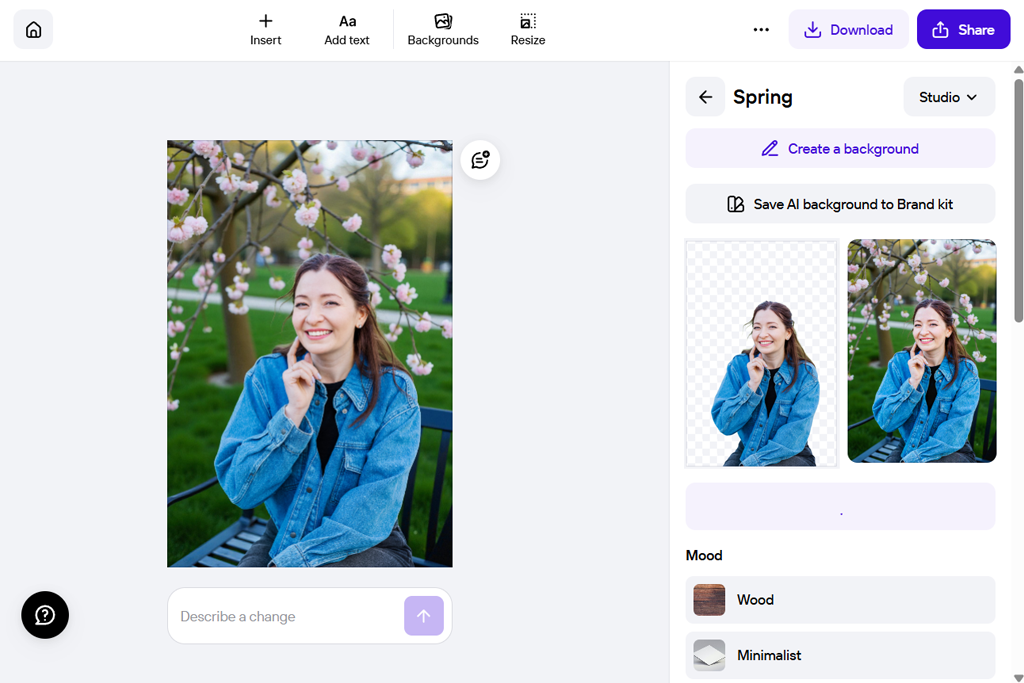Viewport: 1024px width, 683px height.
Task: Click the Mood section heading
Action: tap(704, 556)
